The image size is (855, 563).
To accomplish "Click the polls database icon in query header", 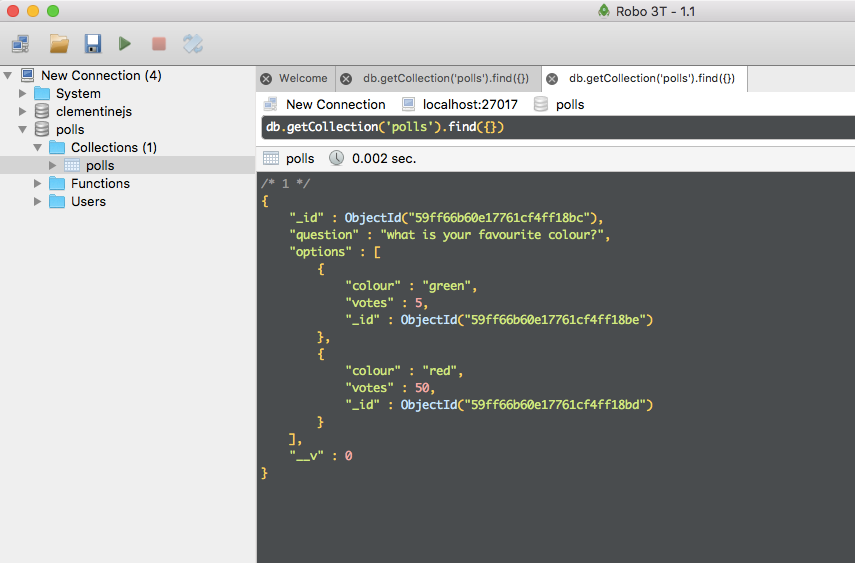I will click(x=540, y=104).
